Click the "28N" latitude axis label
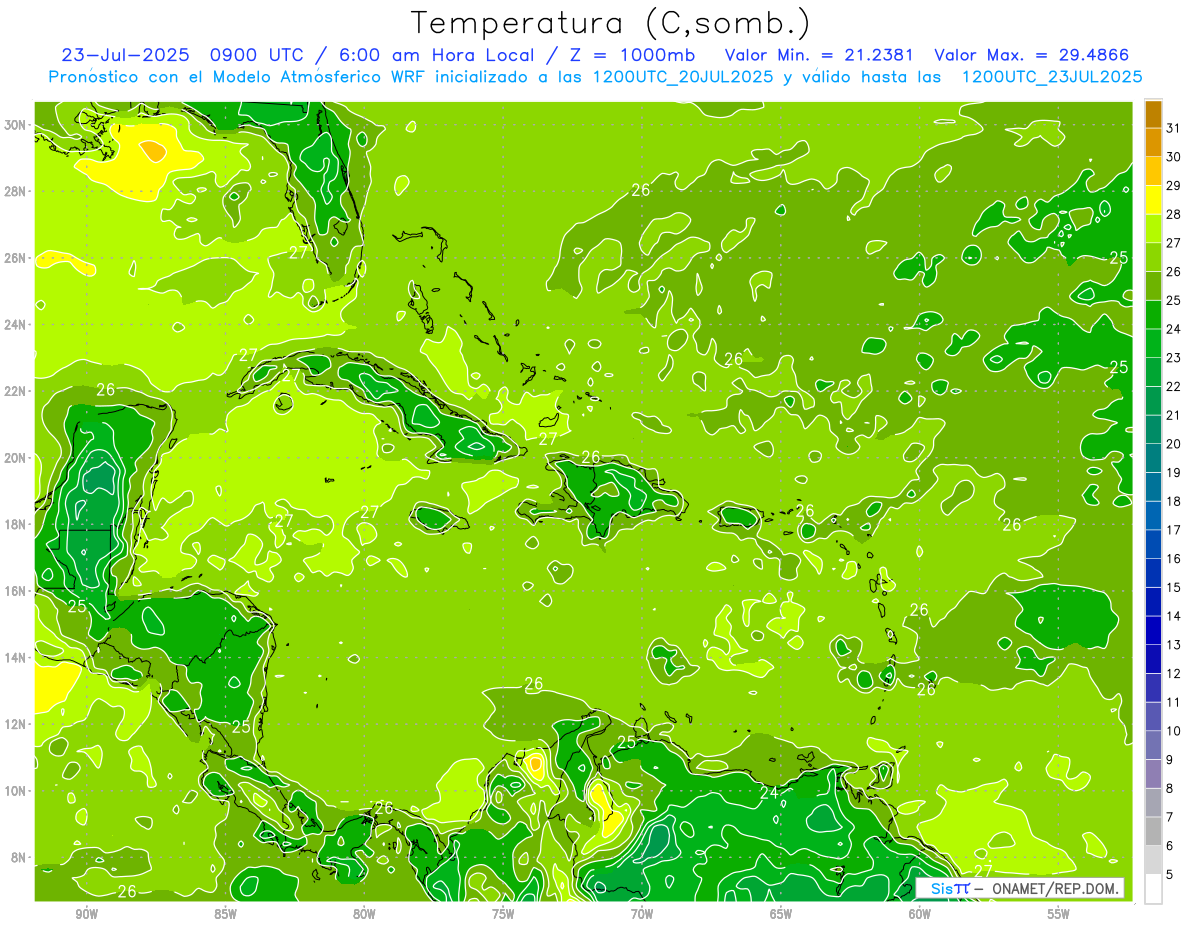1200x927 pixels. point(15,191)
